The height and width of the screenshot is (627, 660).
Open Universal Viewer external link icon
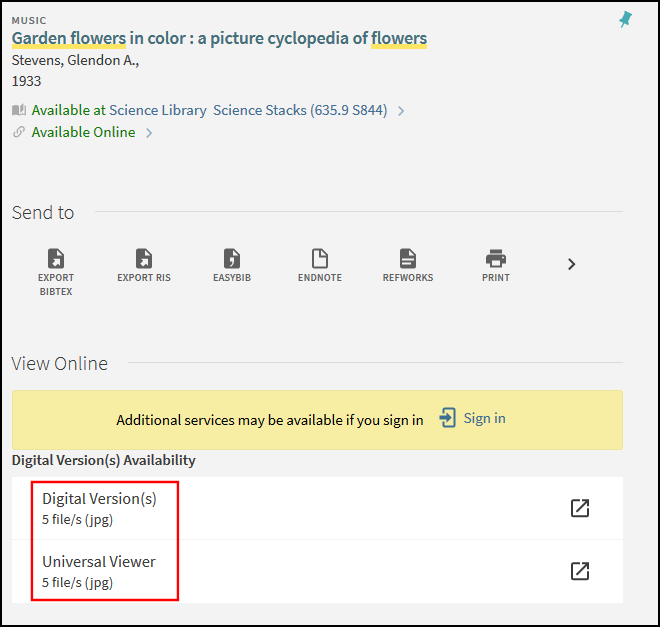point(579,571)
